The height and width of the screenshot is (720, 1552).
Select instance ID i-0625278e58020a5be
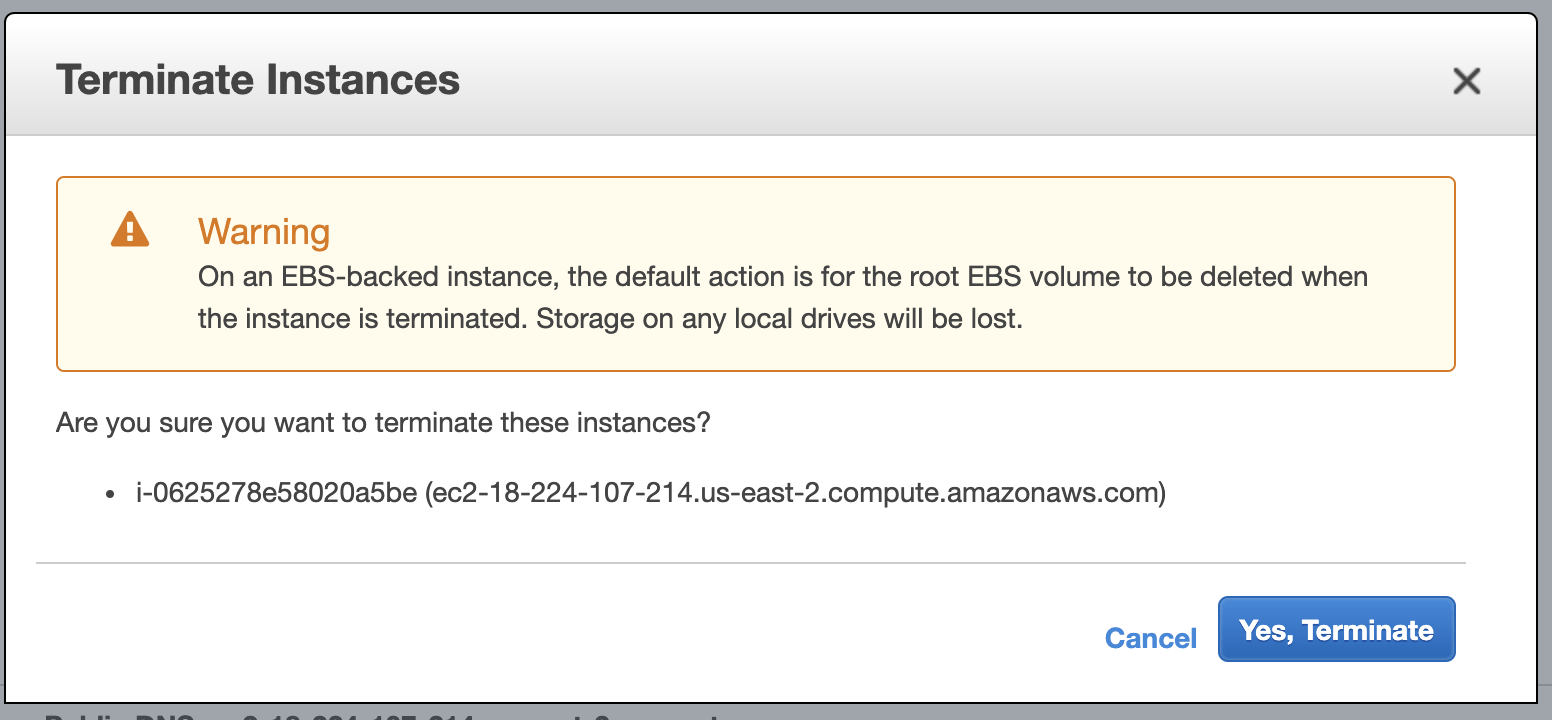coord(276,493)
